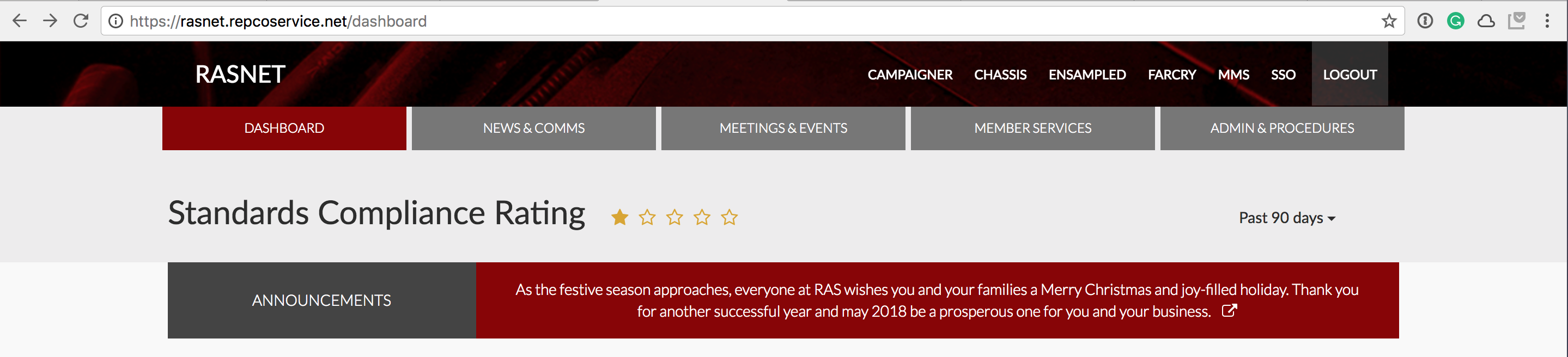Open the announcement external link icon

(1229, 311)
